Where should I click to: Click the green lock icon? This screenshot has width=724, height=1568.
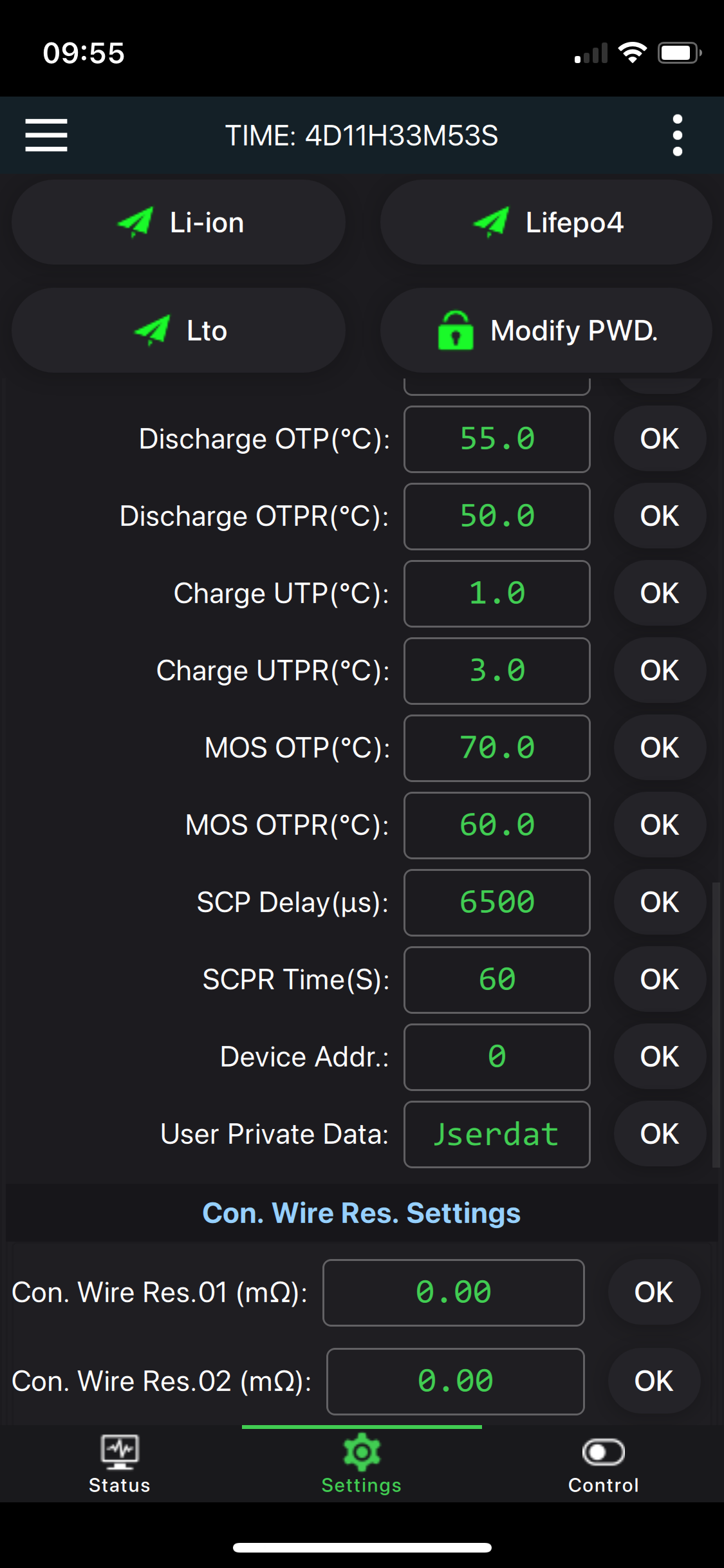(455, 331)
